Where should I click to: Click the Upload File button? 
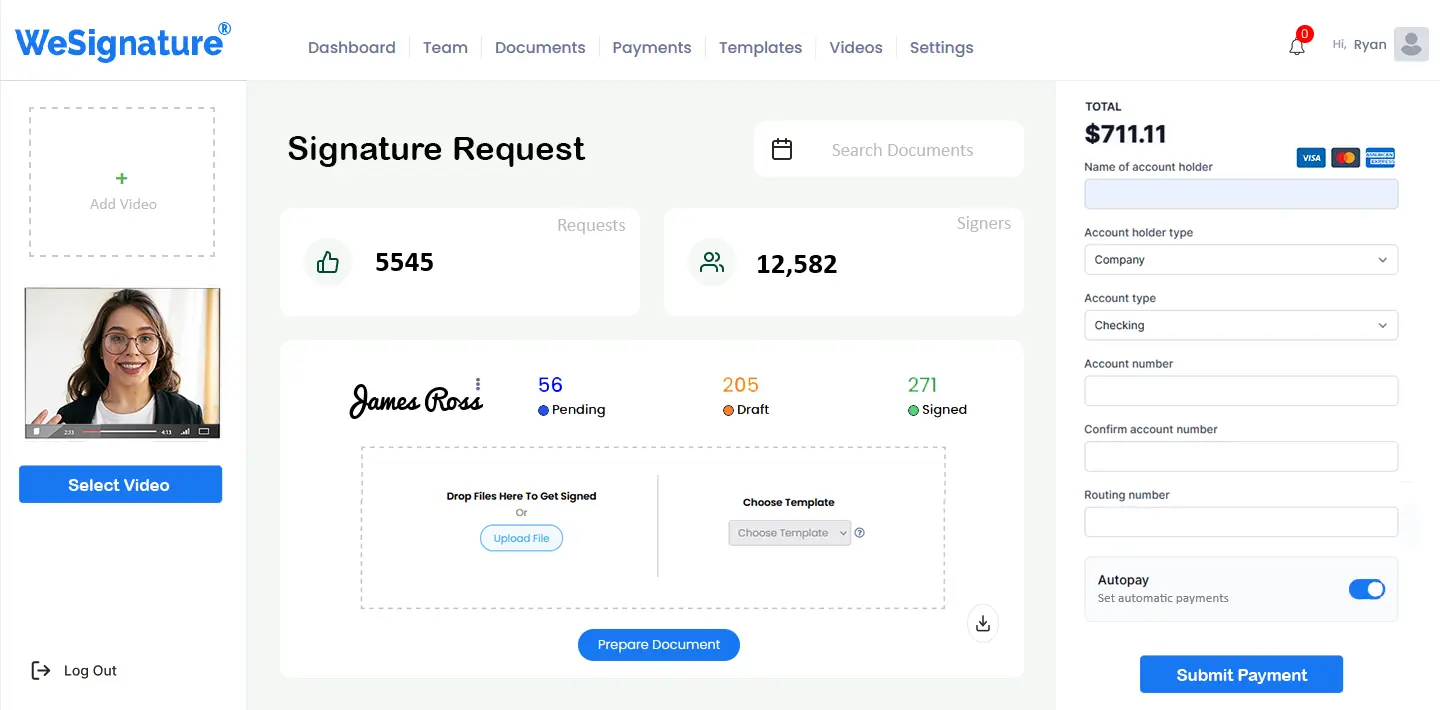(x=521, y=538)
